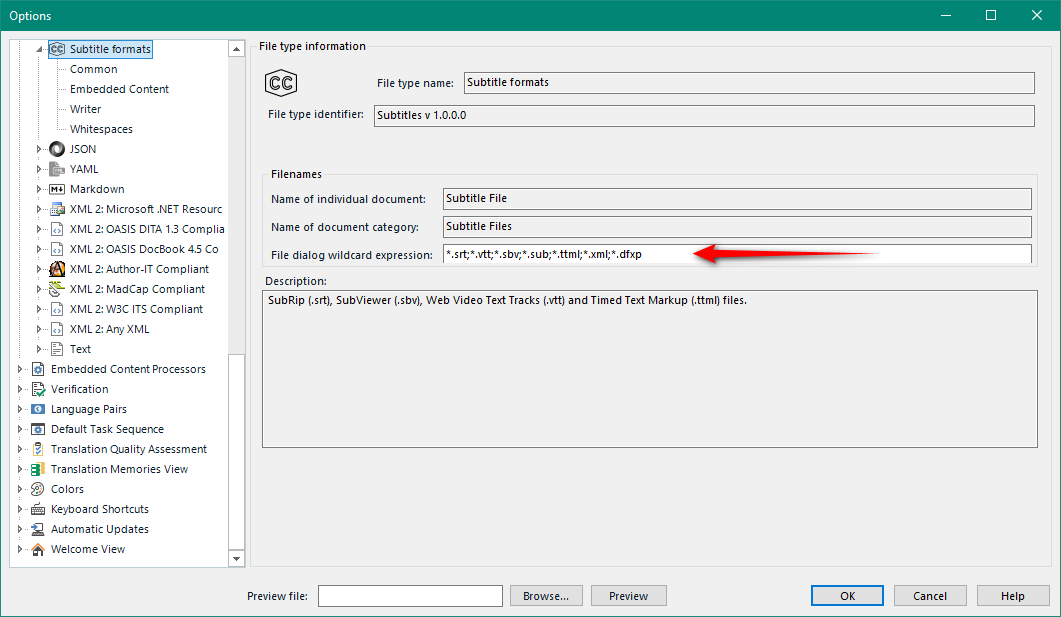Click the Automatic Updates icon
The image size is (1061, 617).
35,528
